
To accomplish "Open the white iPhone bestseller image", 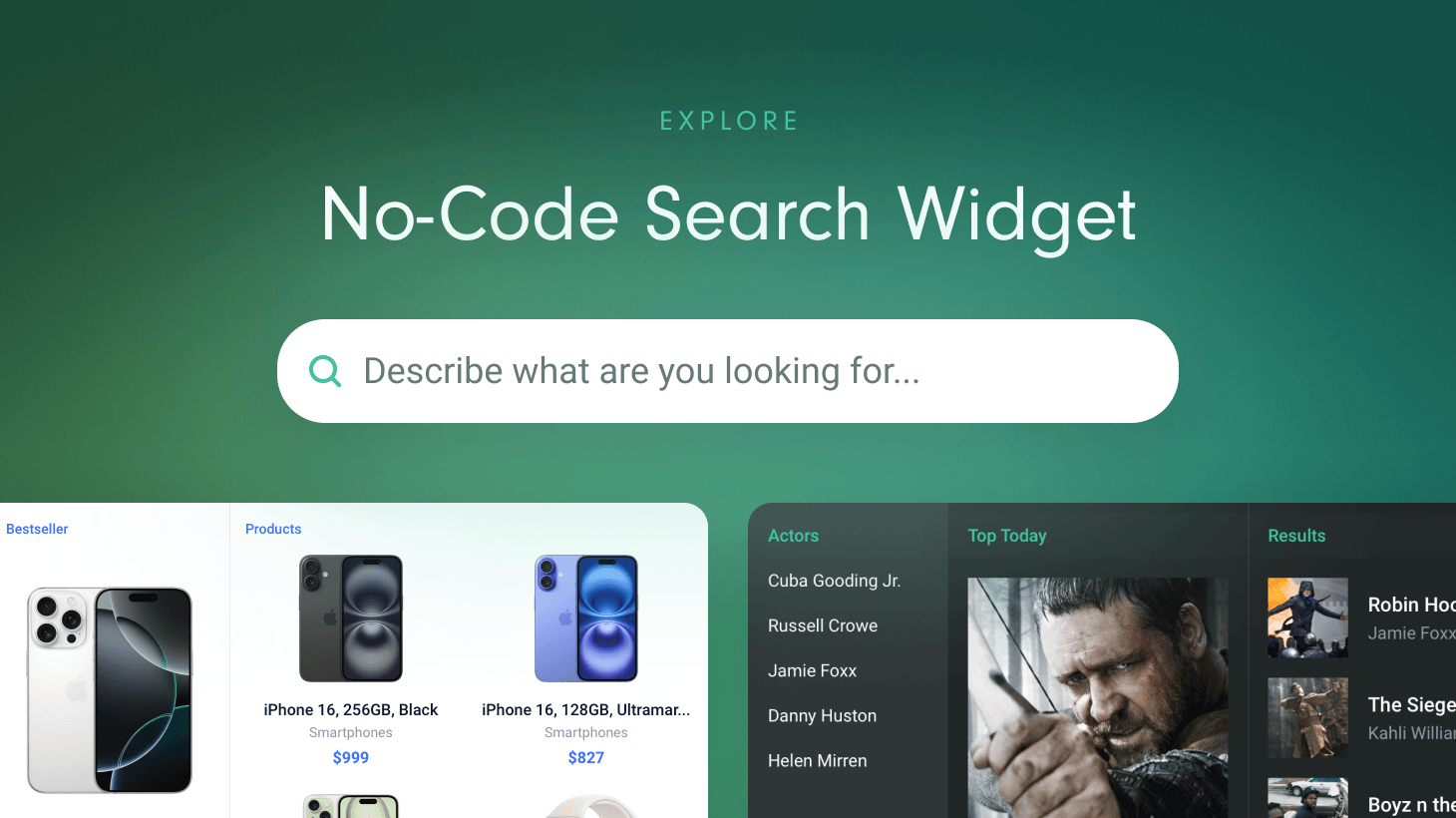I will click(x=110, y=690).
